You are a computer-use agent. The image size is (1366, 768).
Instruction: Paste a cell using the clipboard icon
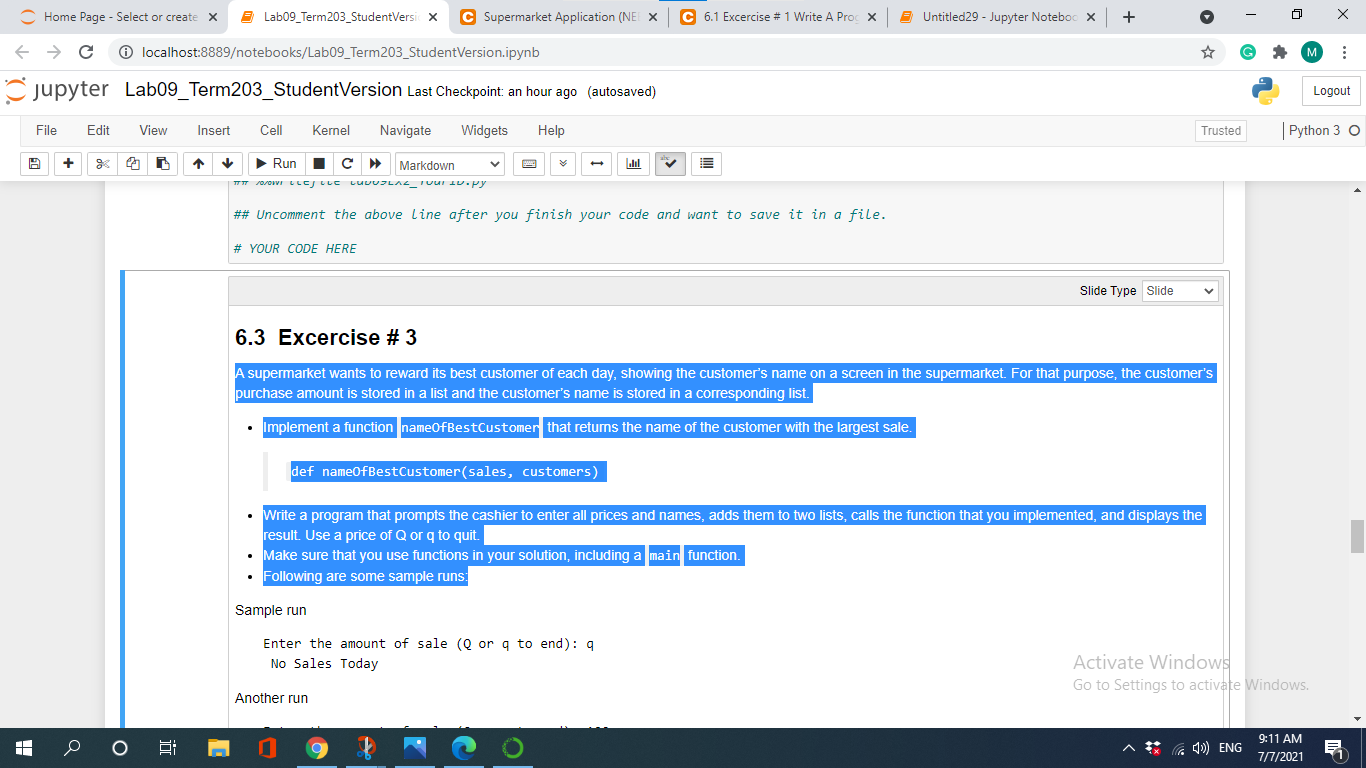161,163
